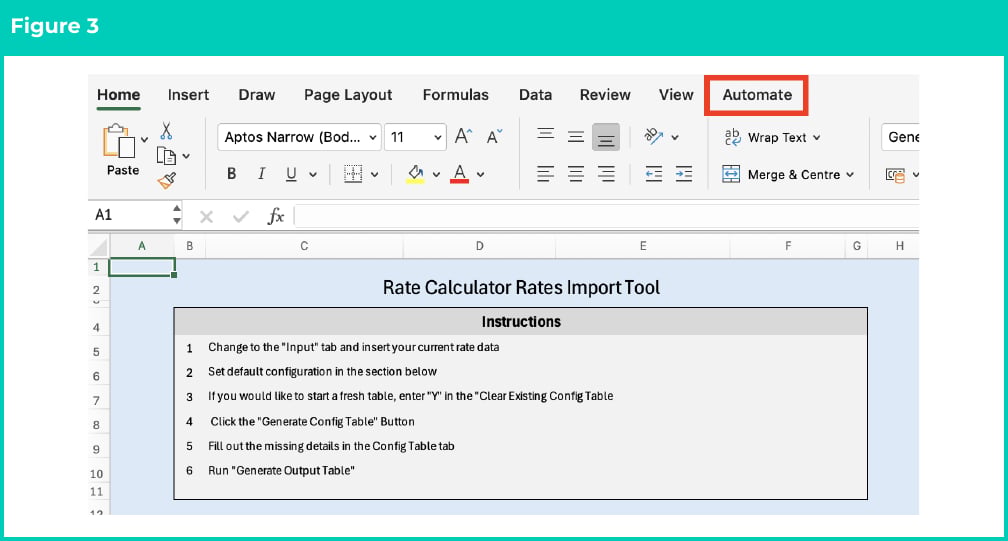Select column F header
The height and width of the screenshot is (541, 1008).
click(788, 246)
